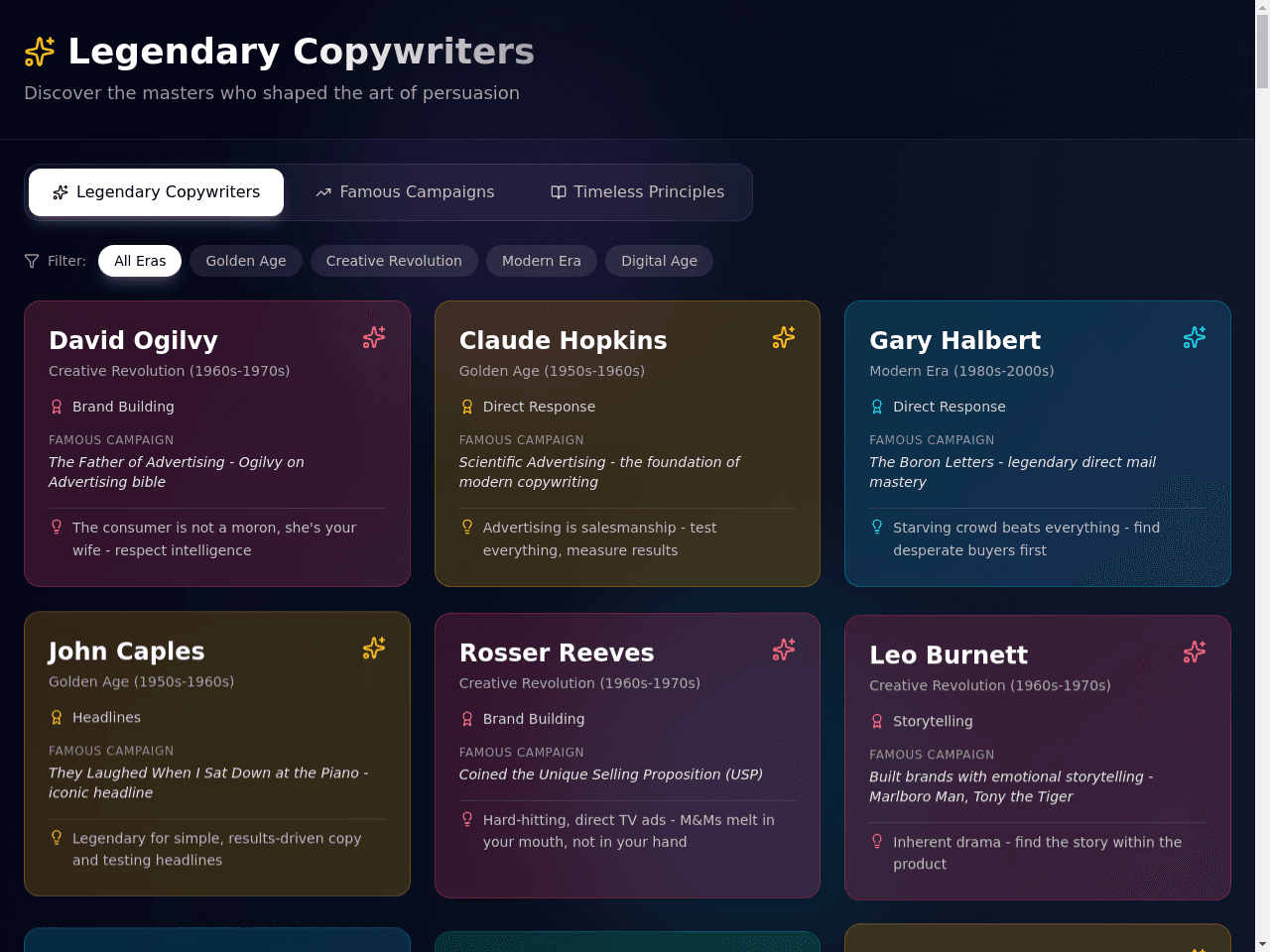The width and height of the screenshot is (1270, 952).
Task: Click the Filter: label
Action: tap(66, 261)
